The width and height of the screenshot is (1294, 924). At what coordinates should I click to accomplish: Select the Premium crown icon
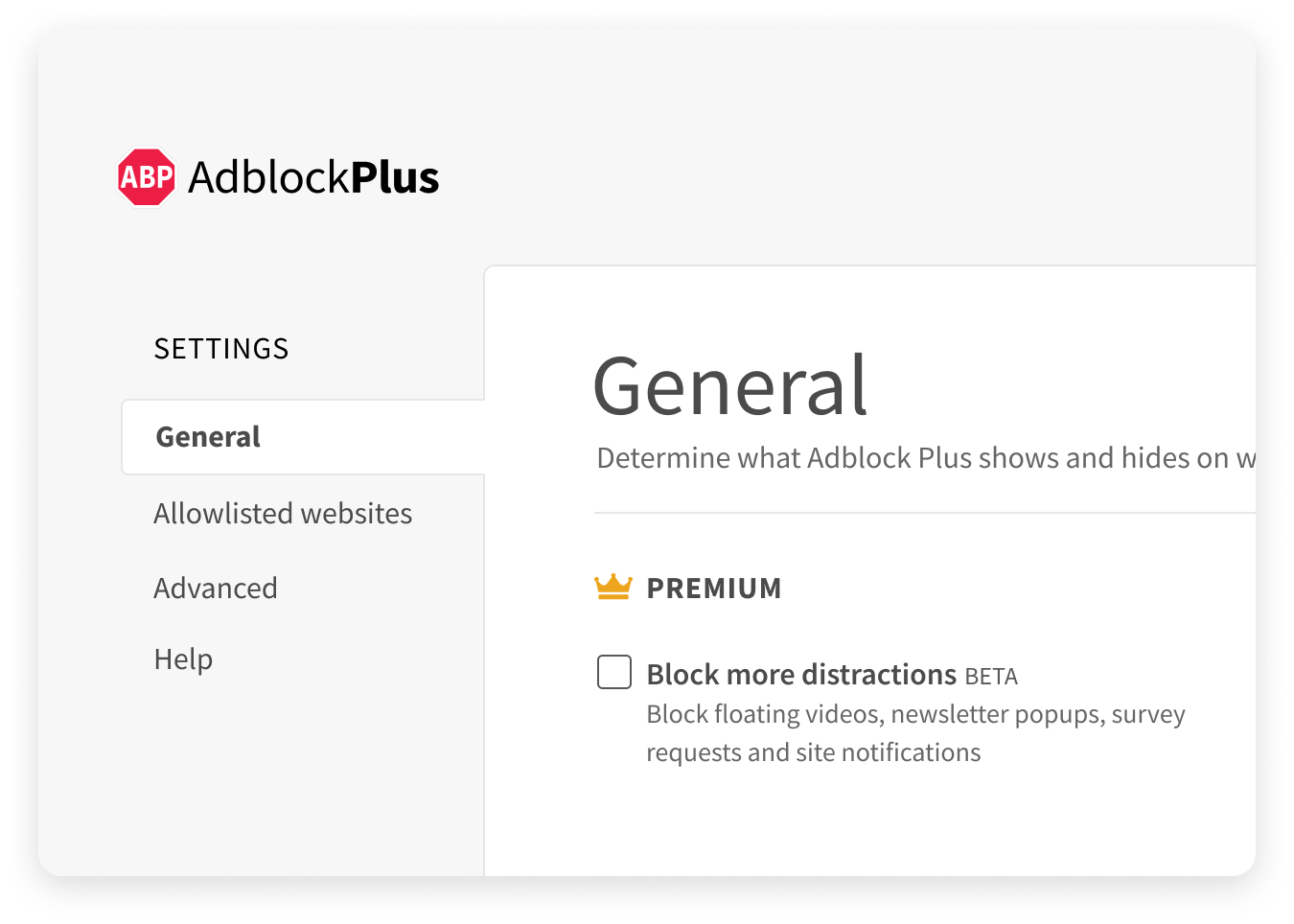tap(613, 587)
